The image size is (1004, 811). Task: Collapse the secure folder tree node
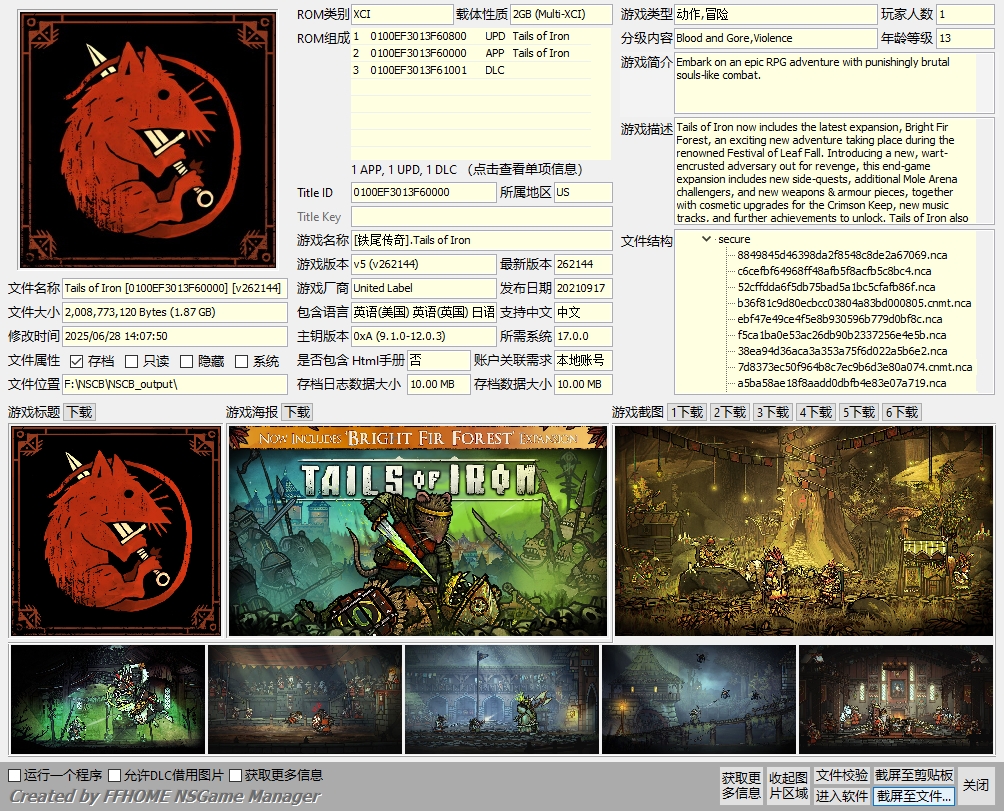tap(706, 239)
